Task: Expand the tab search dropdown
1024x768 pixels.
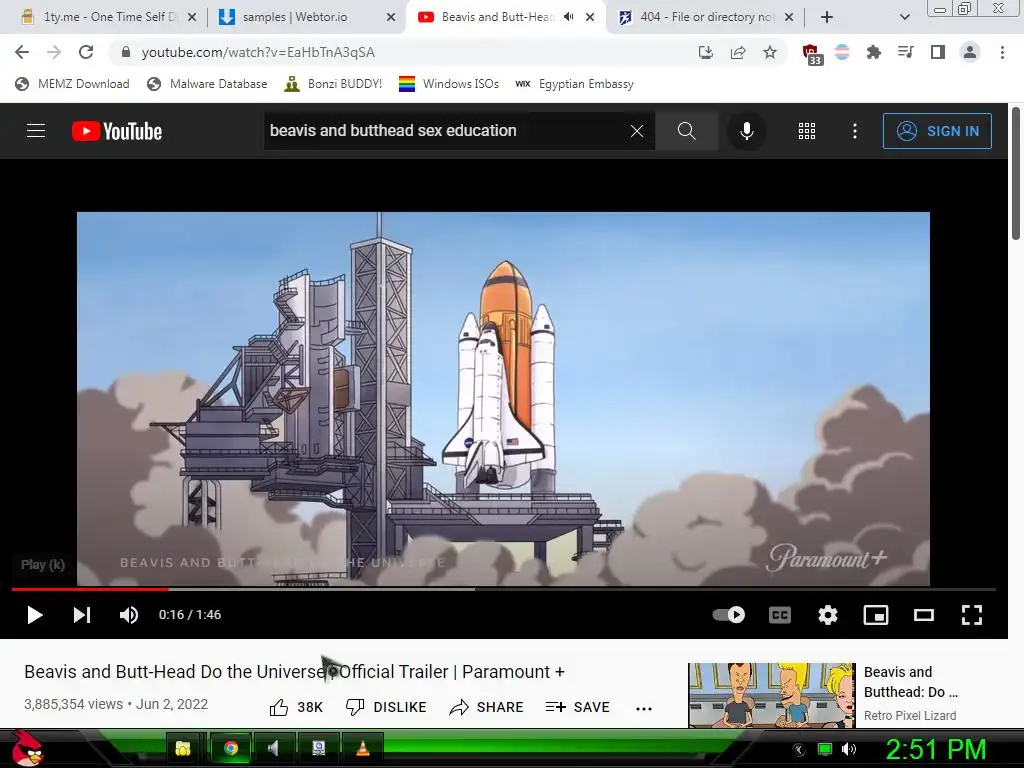Action: pyautogui.click(x=904, y=17)
